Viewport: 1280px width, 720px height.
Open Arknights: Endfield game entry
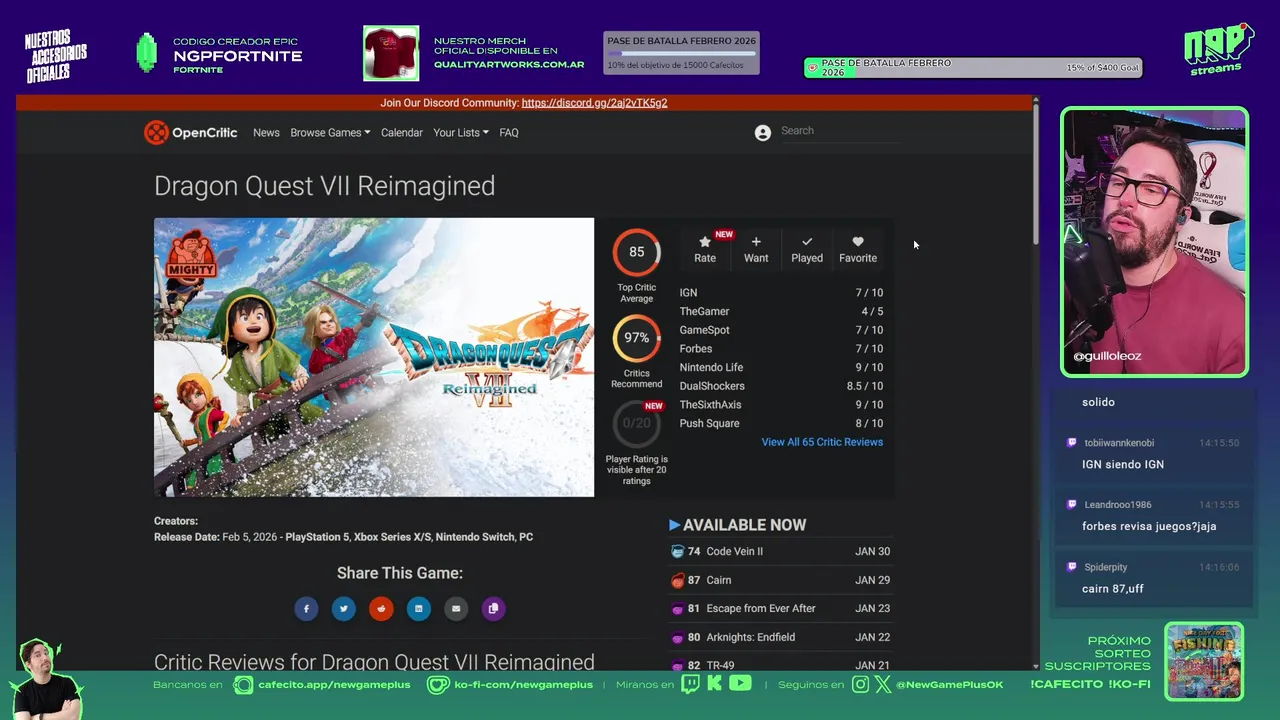(x=780, y=637)
